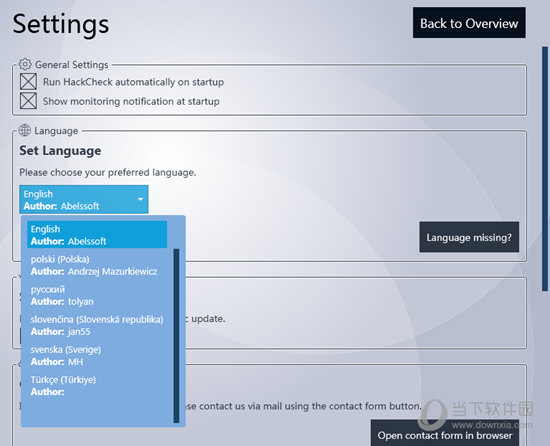Click the Set Language heading
The image size is (550, 446).
click(x=60, y=151)
